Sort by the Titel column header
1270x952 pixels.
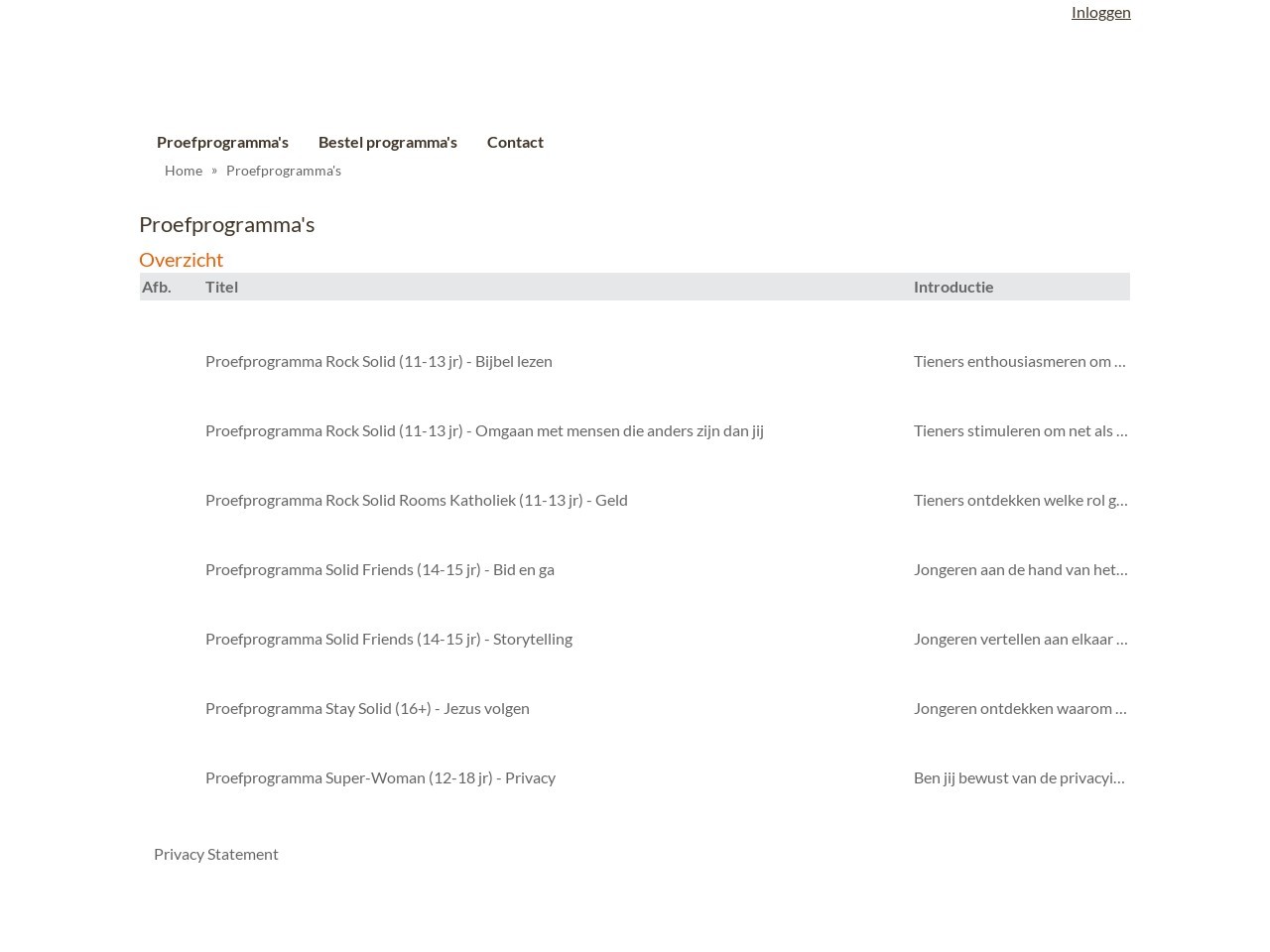point(221,287)
